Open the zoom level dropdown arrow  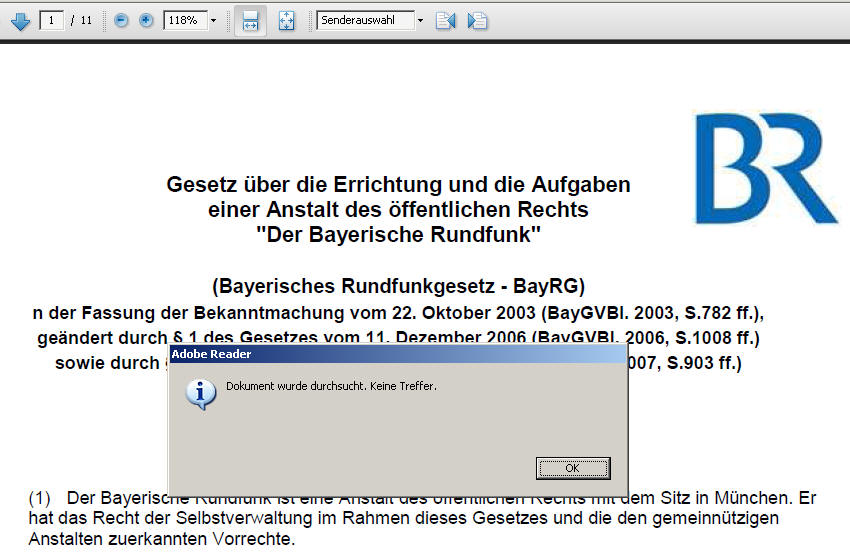click(214, 21)
